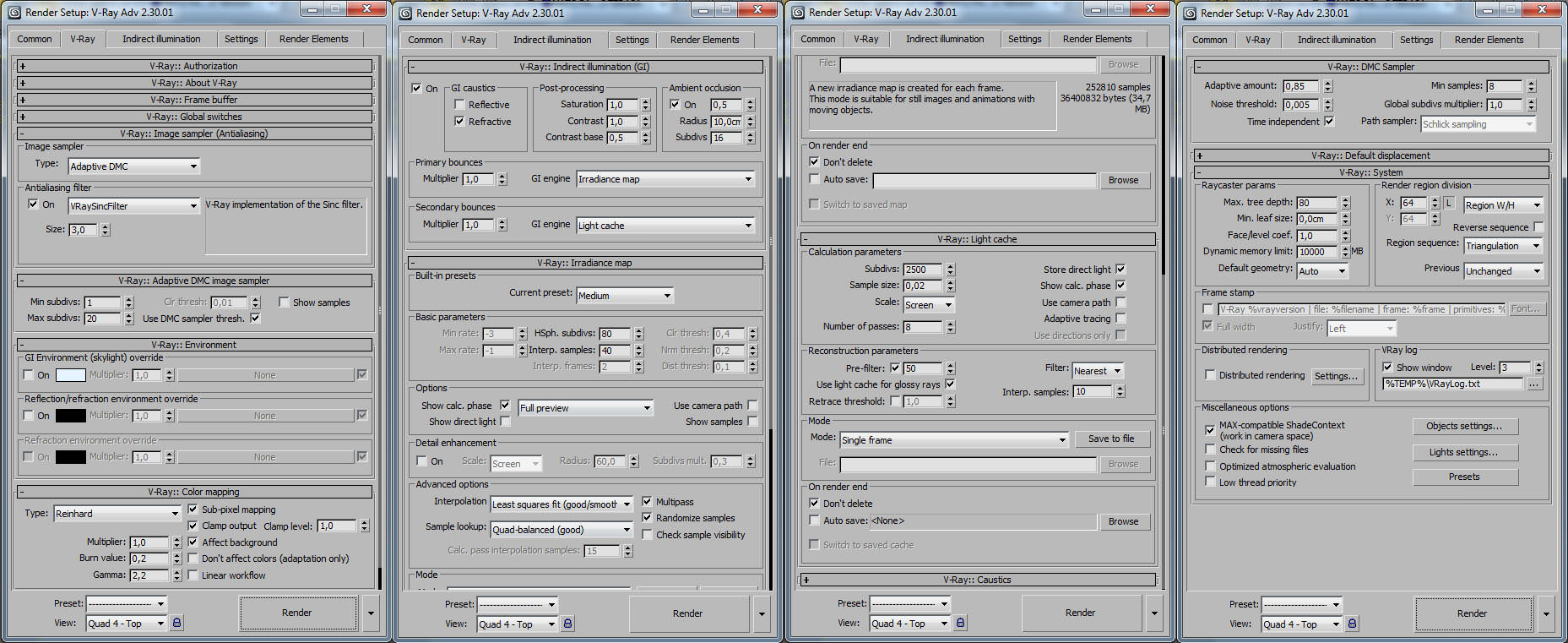Open the Color mapping Type Reinhard dropdown
Image resolution: width=1568 pixels, height=643 pixels.
[x=117, y=514]
